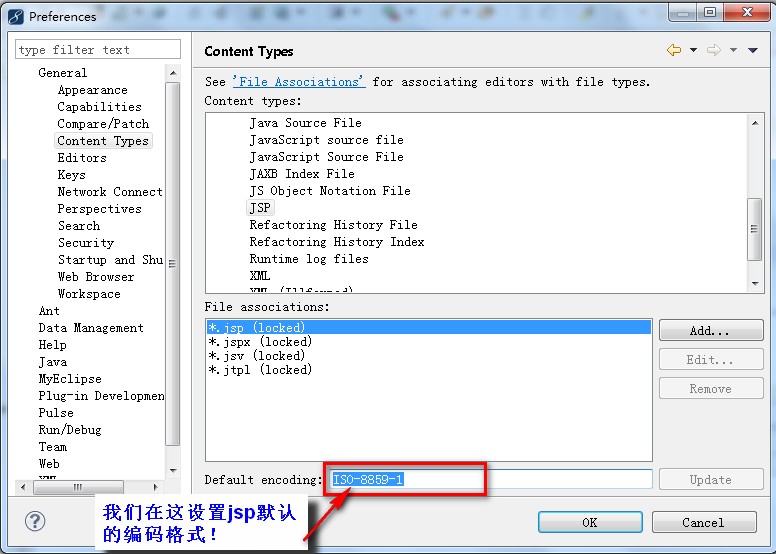Open the back history dropdown arrow
The image size is (776, 554).
[693, 50]
